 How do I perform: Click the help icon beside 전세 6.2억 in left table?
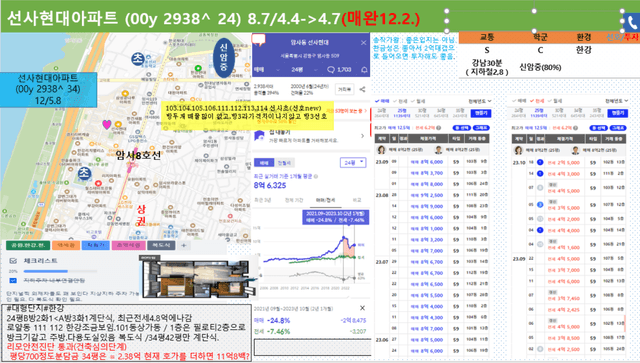tap(439, 128)
